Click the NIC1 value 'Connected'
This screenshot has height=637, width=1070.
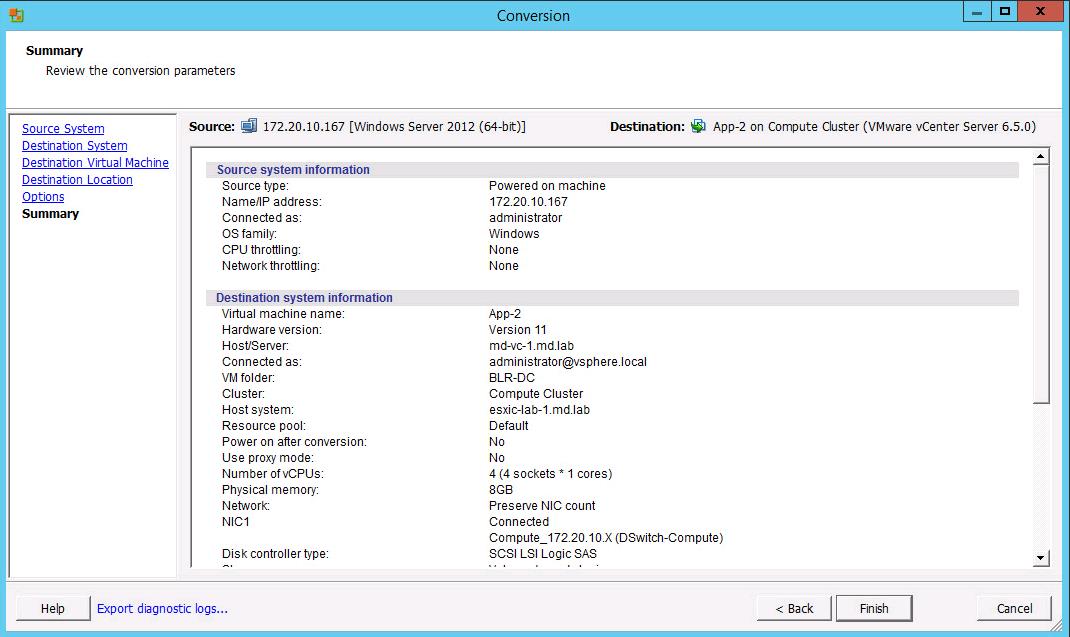point(519,522)
